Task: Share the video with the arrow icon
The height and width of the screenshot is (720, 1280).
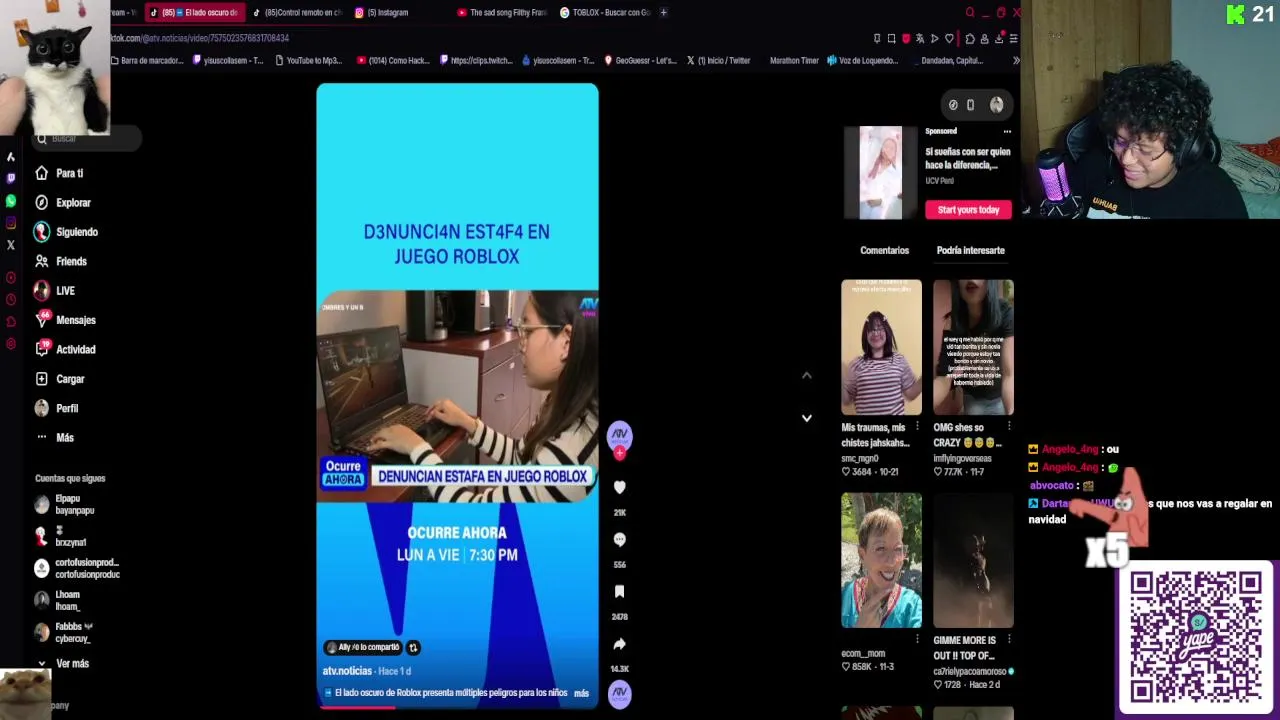Action: (x=620, y=644)
